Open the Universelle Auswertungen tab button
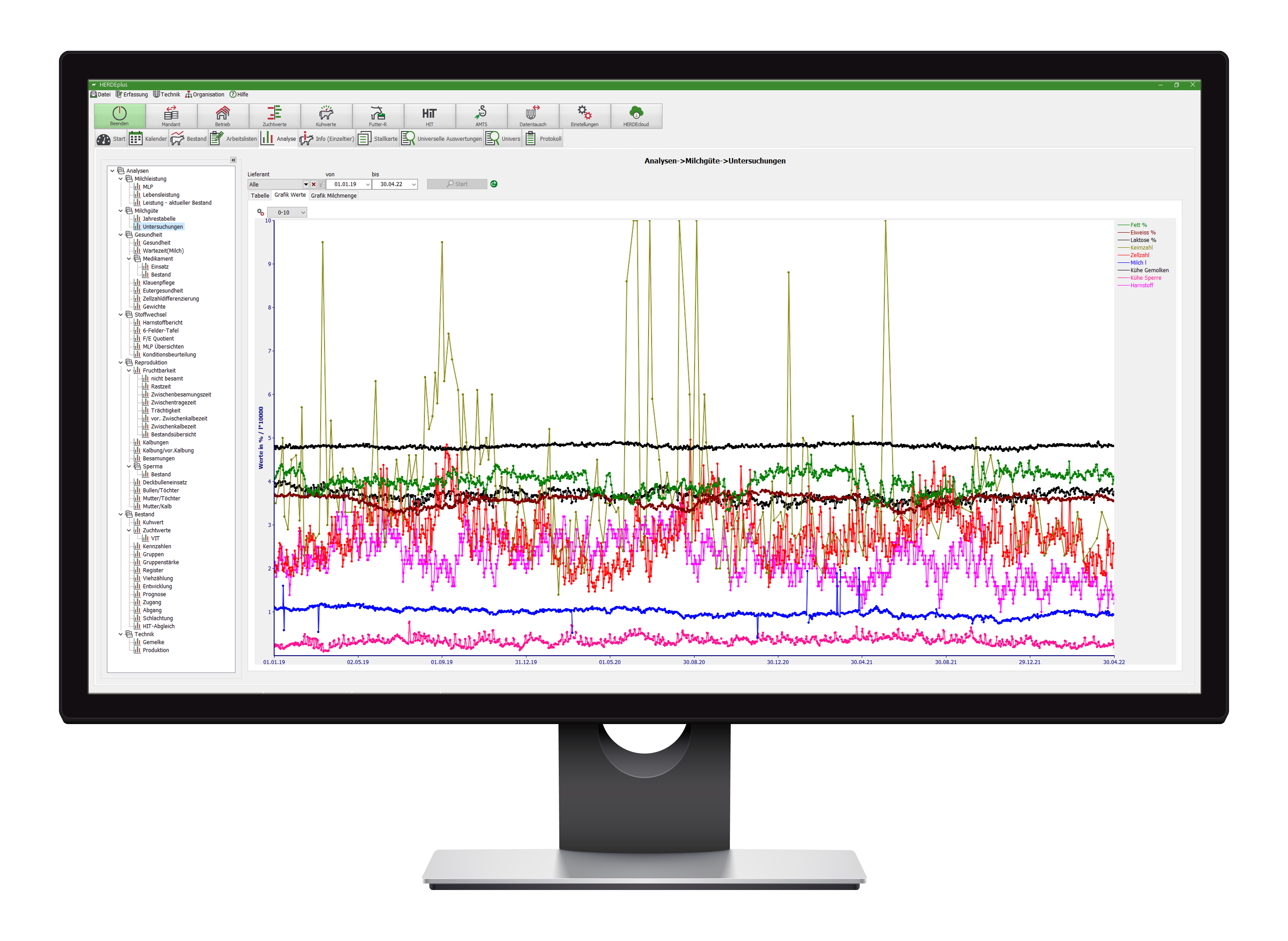 [x=441, y=139]
